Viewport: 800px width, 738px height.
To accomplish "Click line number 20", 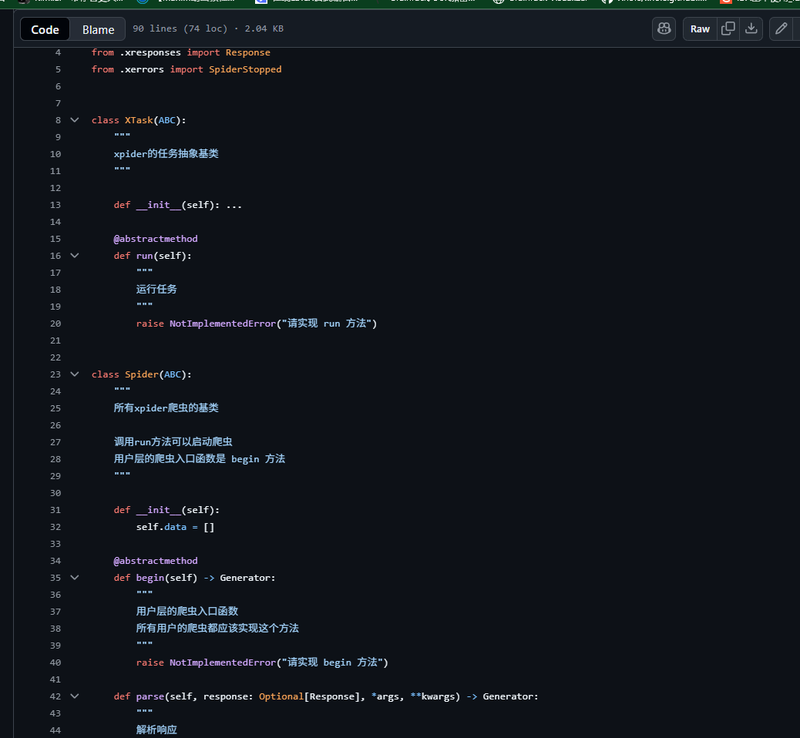I will [55, 324].
